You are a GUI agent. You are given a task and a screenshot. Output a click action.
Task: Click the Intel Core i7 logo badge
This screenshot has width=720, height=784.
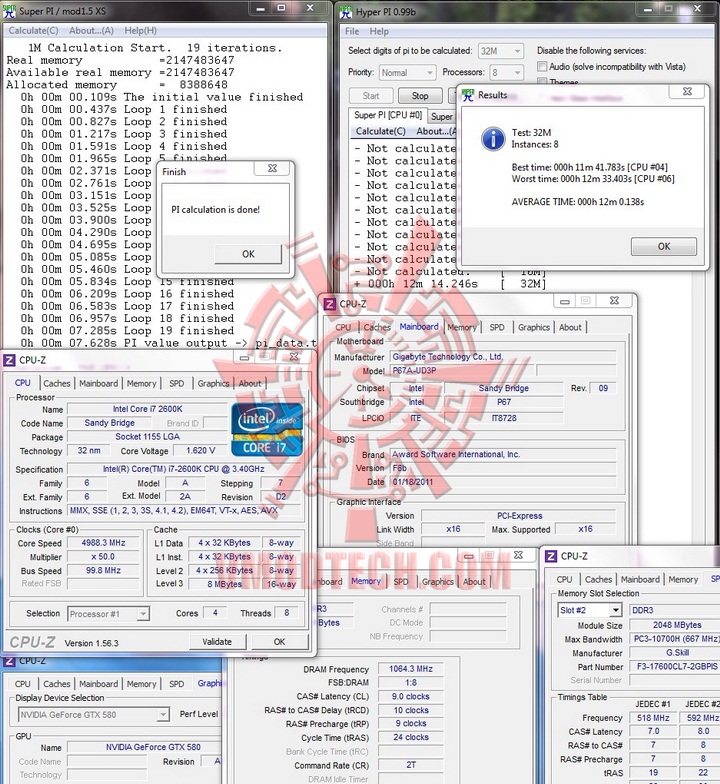(x=267, y=430)
